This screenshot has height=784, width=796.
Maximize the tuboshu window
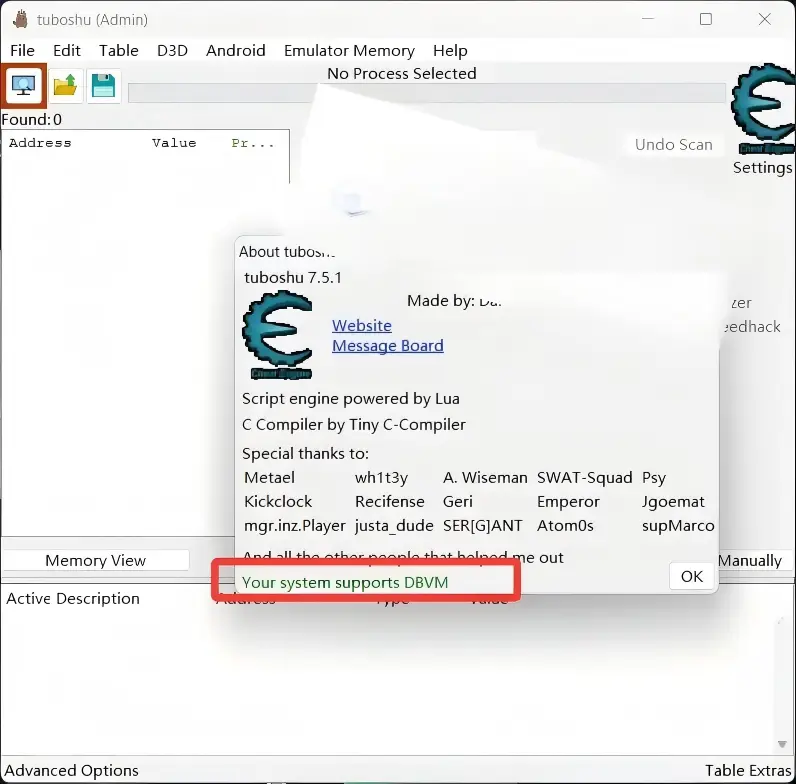pos(706,19)
